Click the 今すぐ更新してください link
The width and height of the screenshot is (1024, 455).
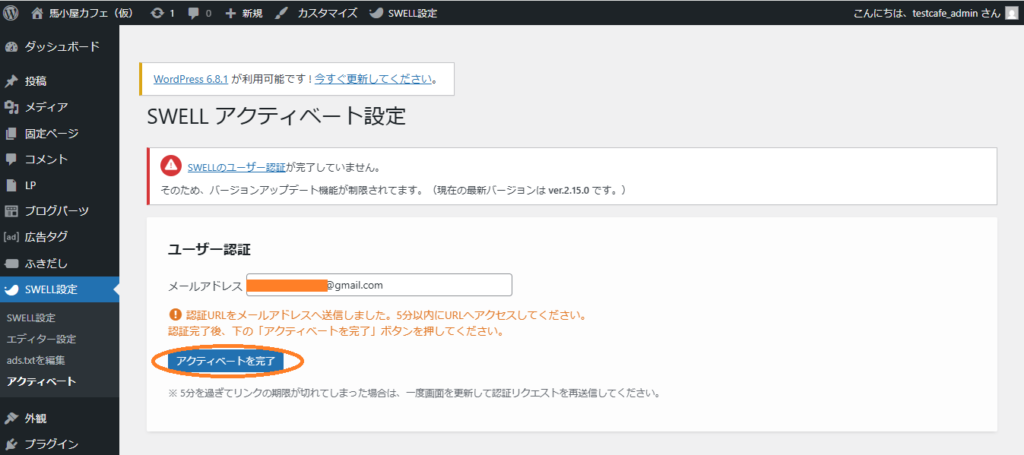click(373, 79)
